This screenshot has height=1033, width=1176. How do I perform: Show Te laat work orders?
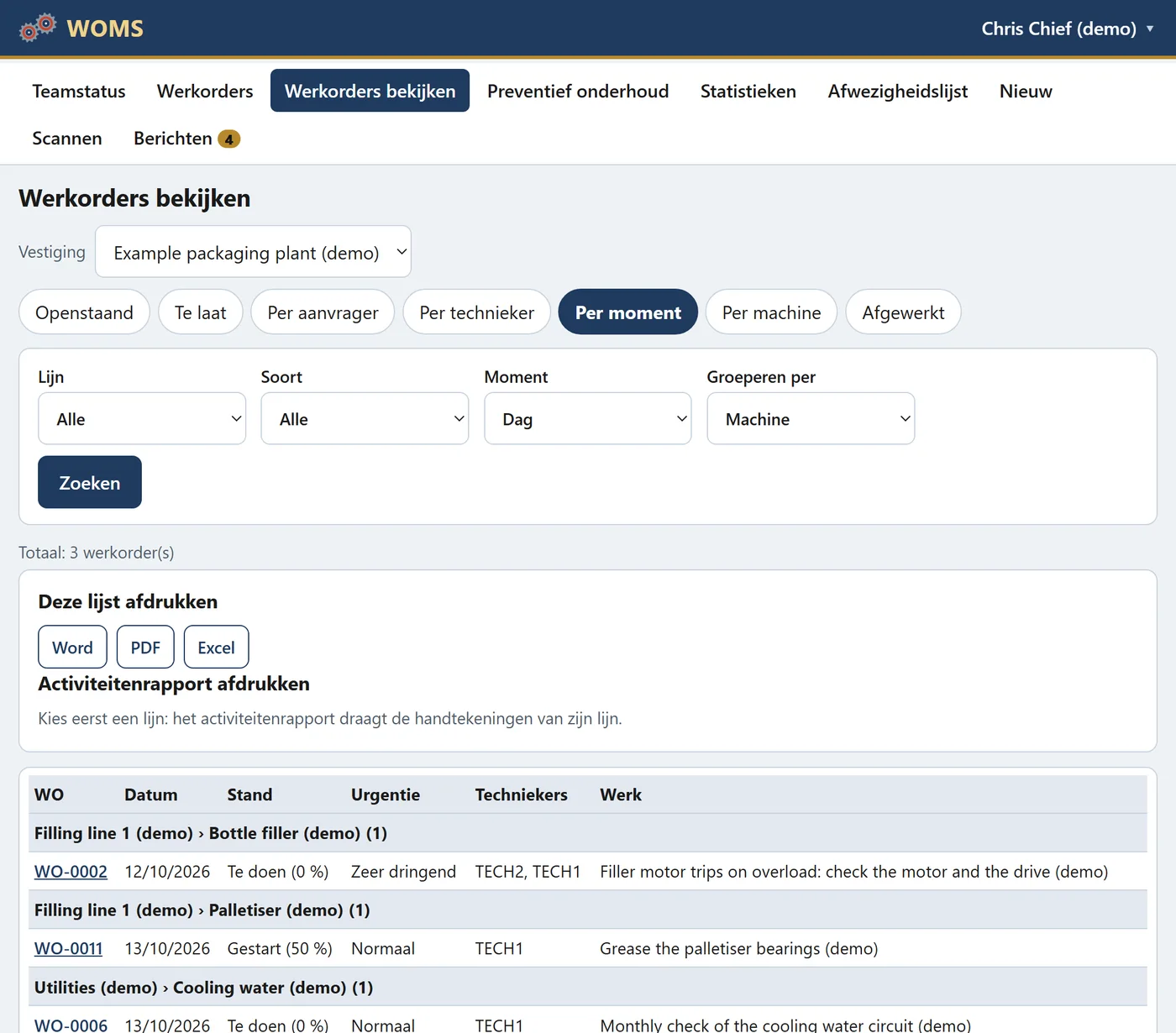[201, 312]
